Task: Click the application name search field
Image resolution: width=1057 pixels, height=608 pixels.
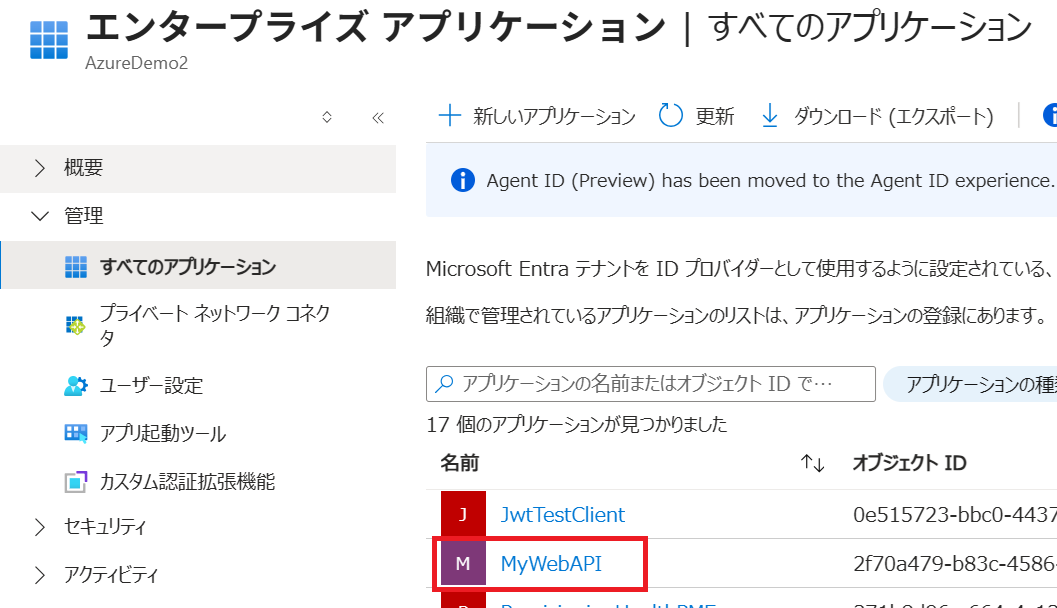Action: (651, 384)
